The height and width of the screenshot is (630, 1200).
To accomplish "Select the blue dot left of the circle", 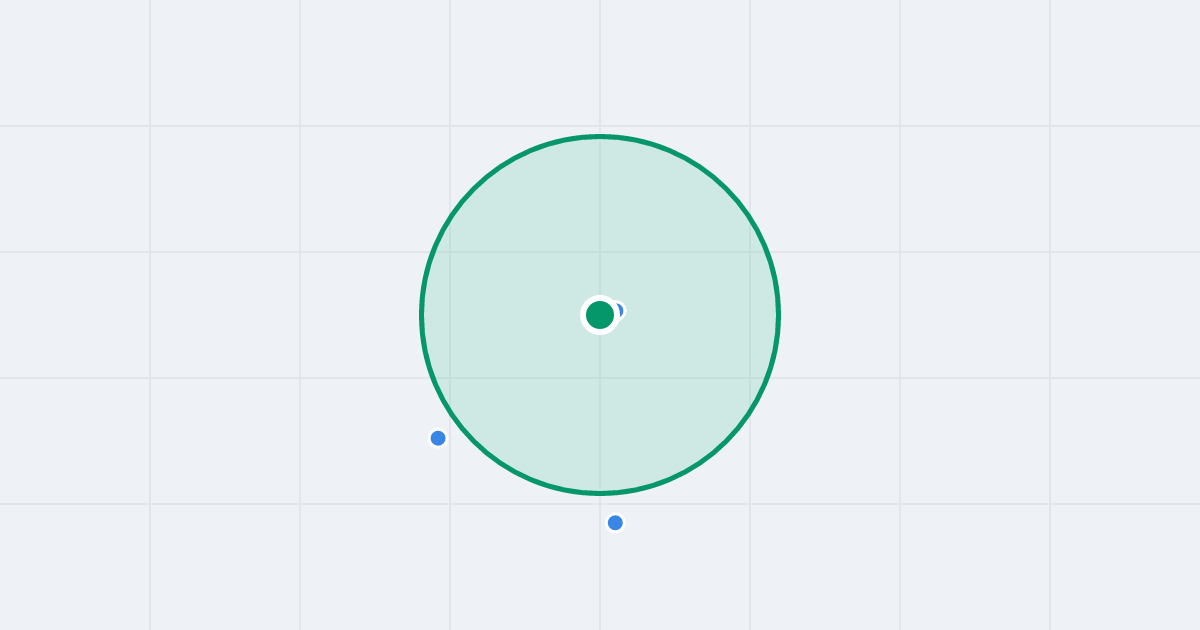I will pyautogui.click(x=438, y=438).
